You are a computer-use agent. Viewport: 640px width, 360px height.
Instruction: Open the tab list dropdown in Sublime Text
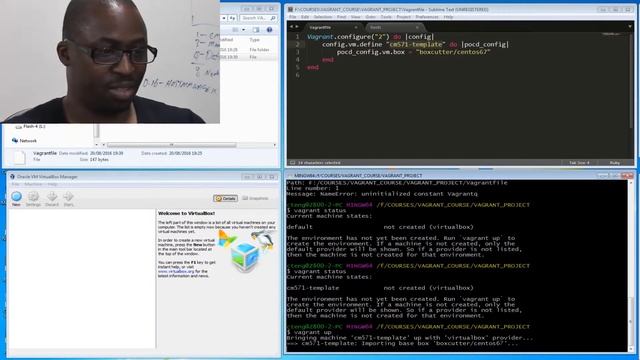[x=630, y=27]
